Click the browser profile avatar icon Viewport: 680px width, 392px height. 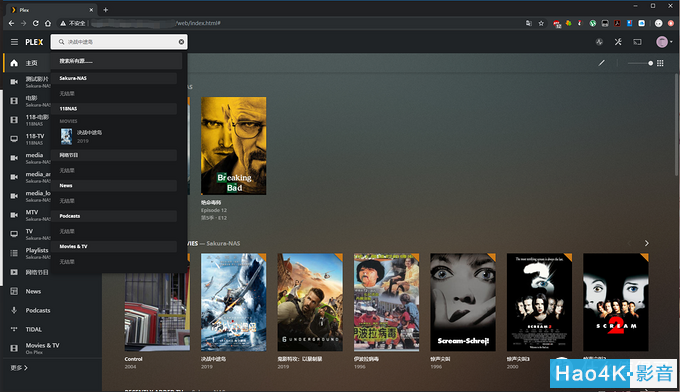658,23
